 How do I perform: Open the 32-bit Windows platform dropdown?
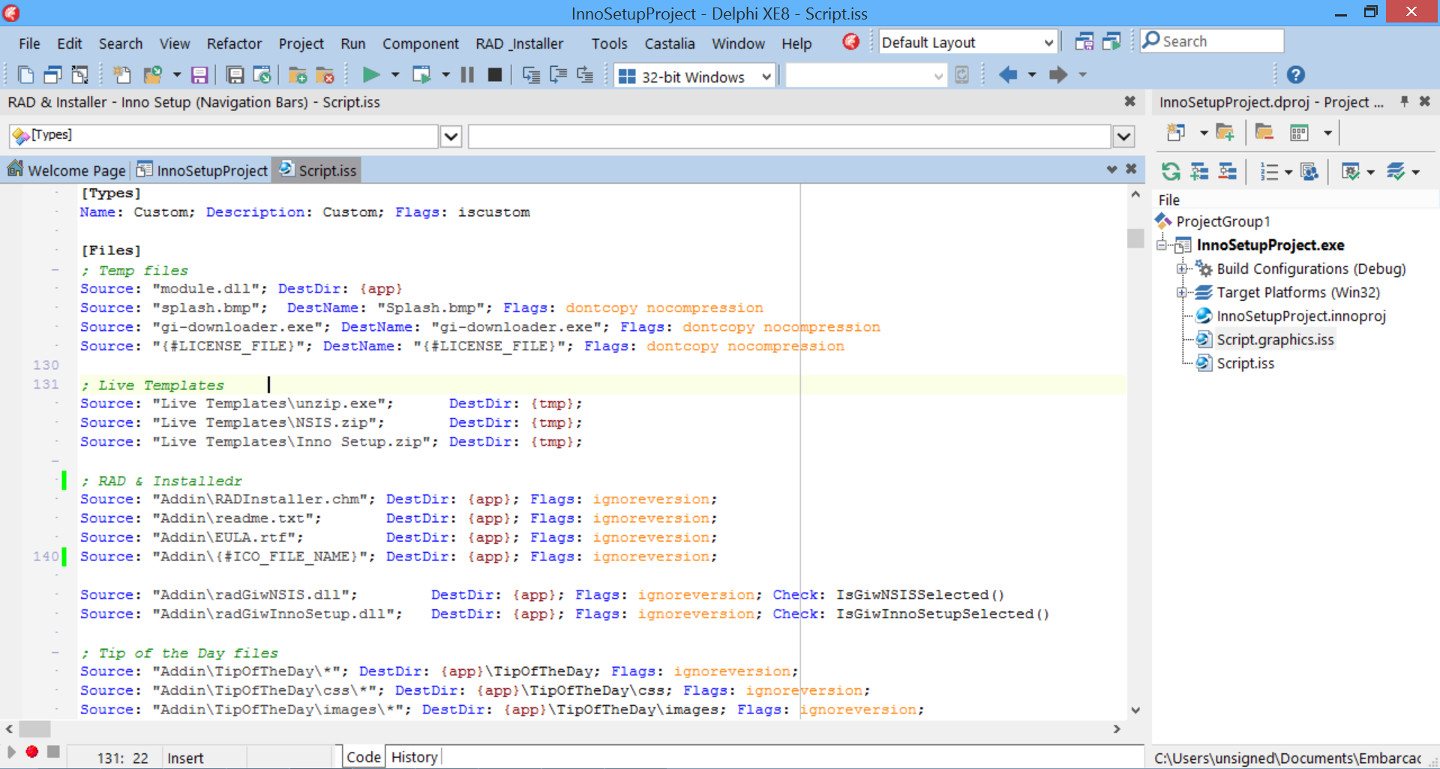[766, 76]
